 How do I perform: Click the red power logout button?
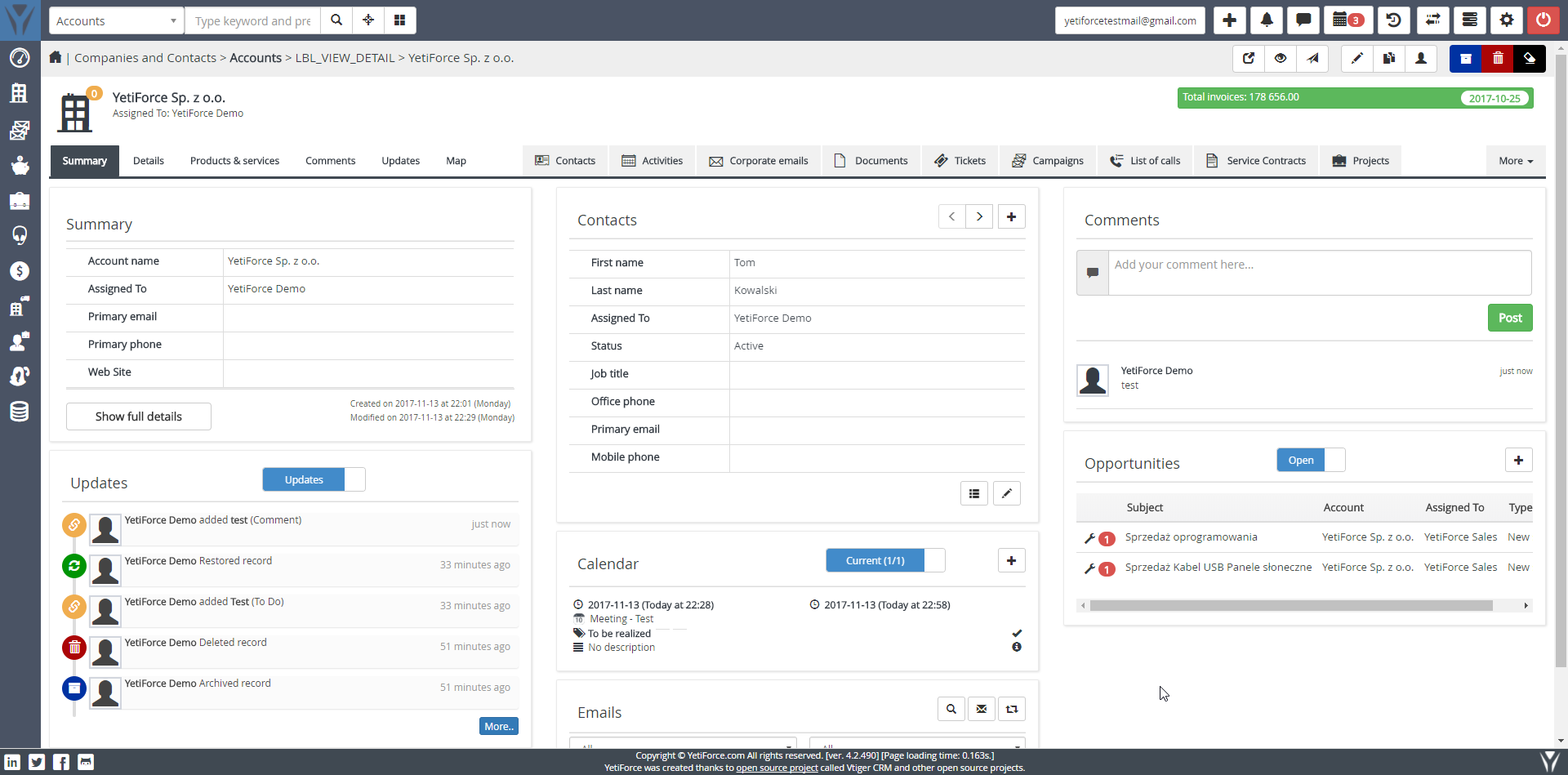click(1543, 20)
